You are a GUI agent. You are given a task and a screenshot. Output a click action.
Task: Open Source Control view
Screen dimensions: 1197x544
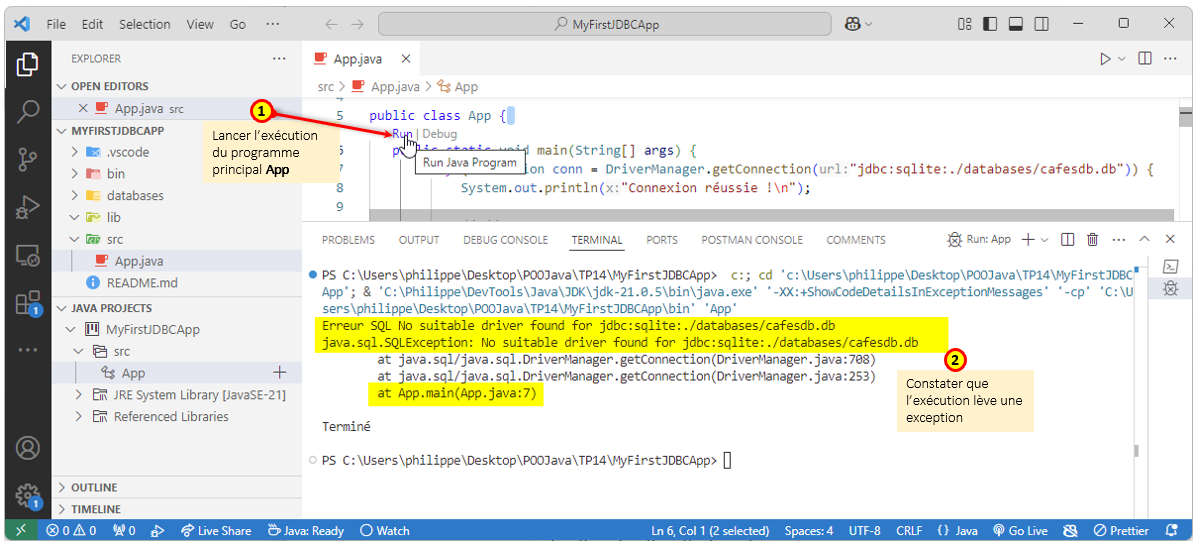click(27, 159)
